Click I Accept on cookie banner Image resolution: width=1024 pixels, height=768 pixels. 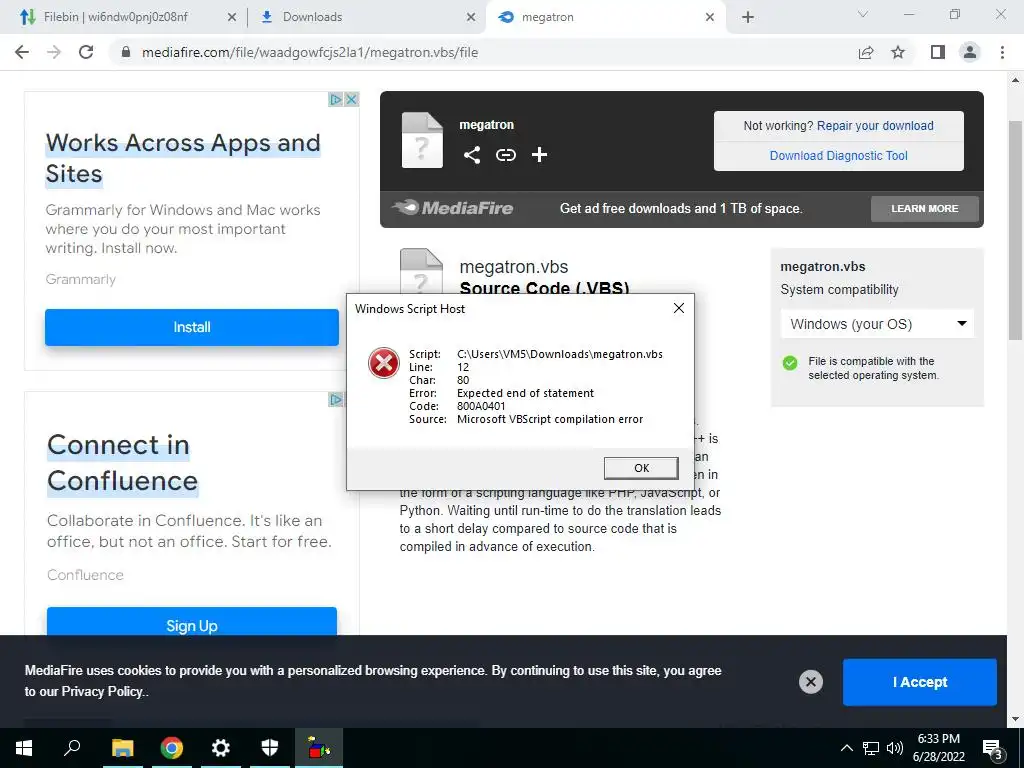(920, 682)
